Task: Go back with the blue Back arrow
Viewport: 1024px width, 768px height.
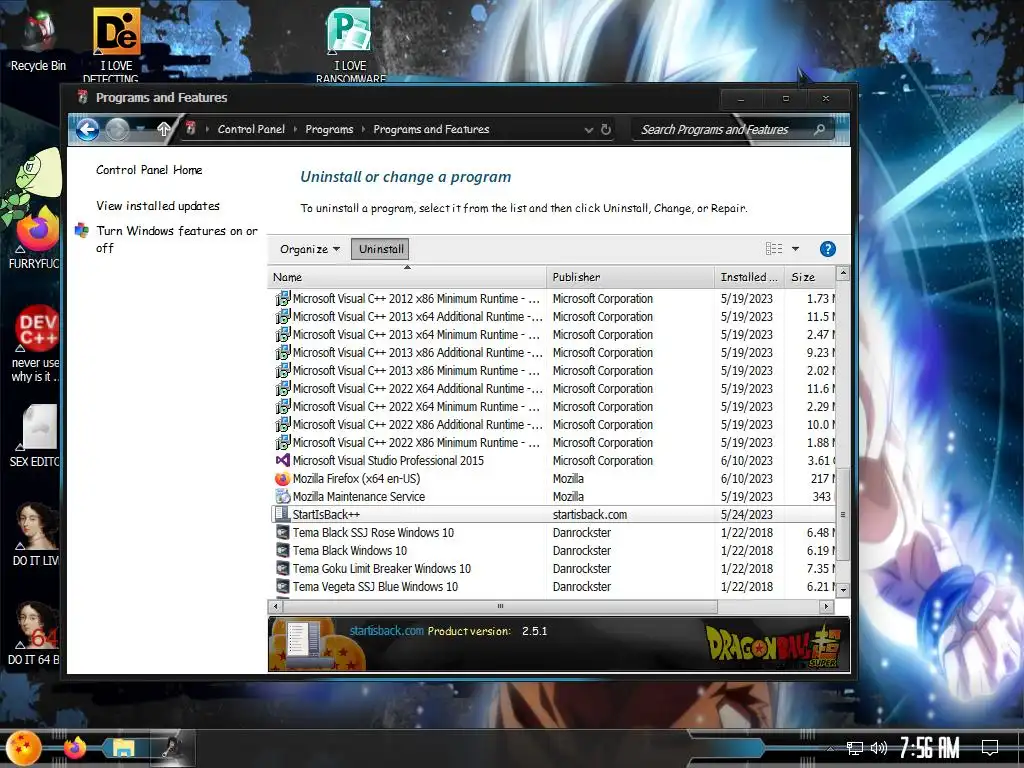Action: (x=88, y=129)
